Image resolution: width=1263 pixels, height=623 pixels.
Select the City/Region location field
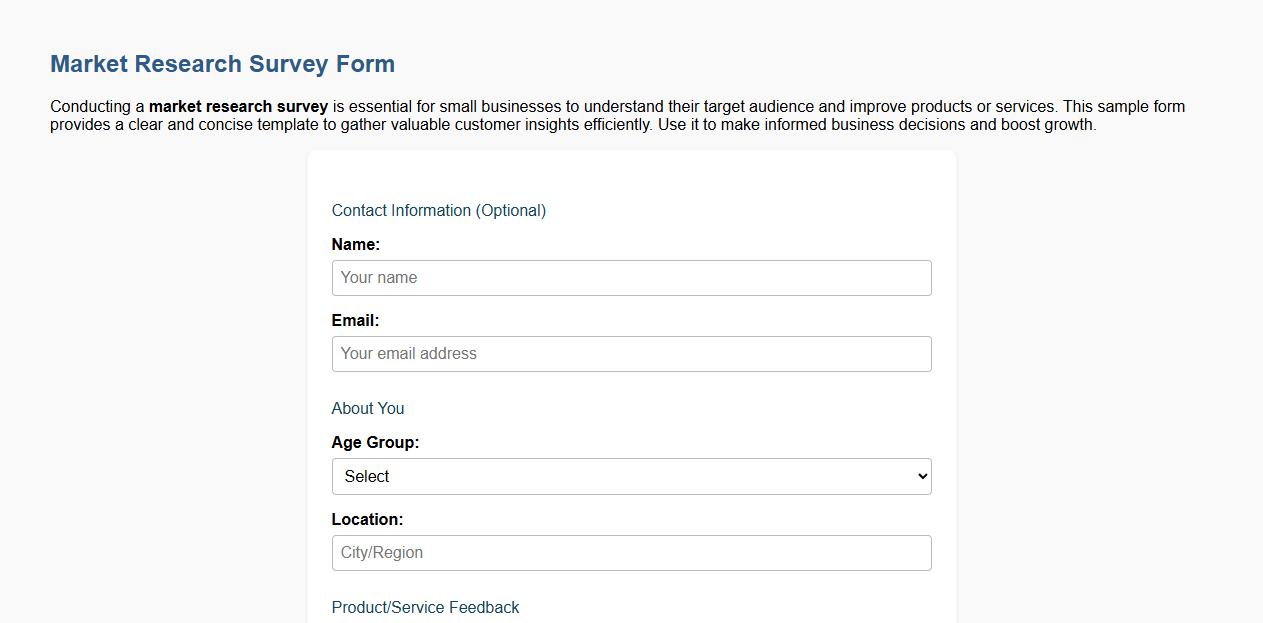pos(630,552)
